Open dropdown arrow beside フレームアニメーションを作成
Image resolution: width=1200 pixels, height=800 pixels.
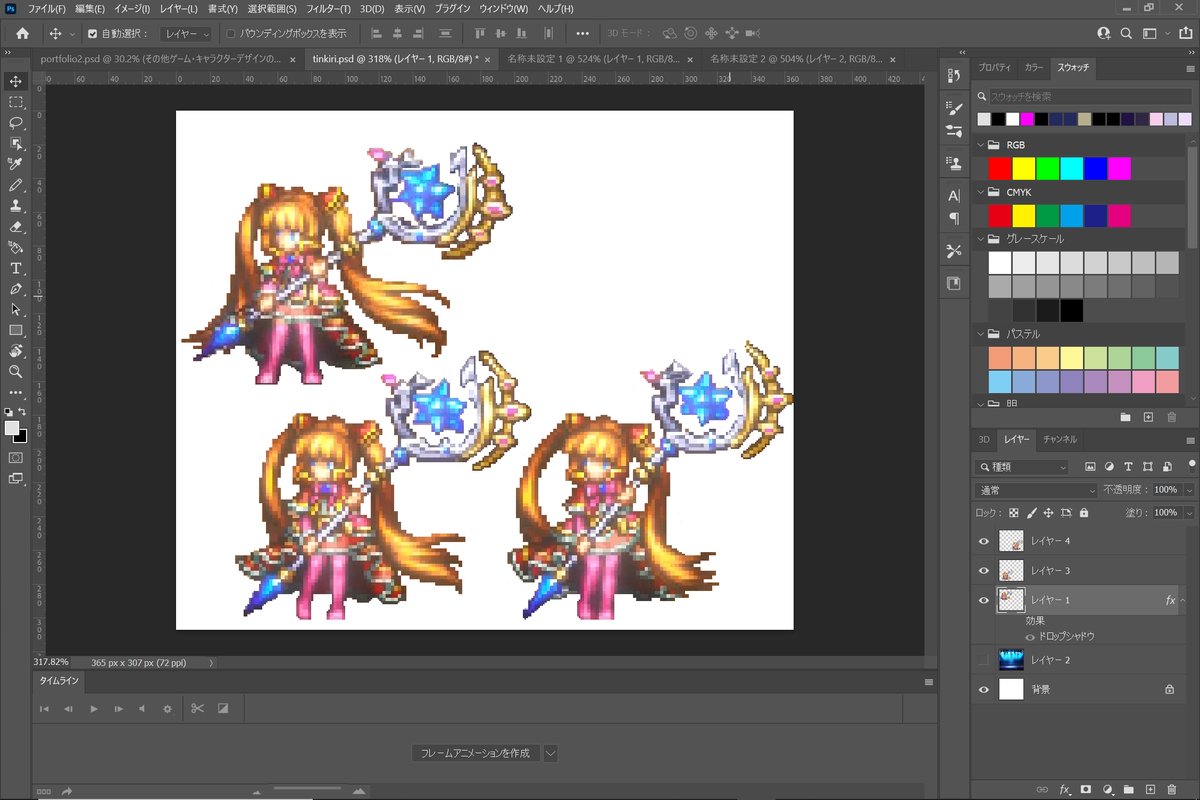549,753
